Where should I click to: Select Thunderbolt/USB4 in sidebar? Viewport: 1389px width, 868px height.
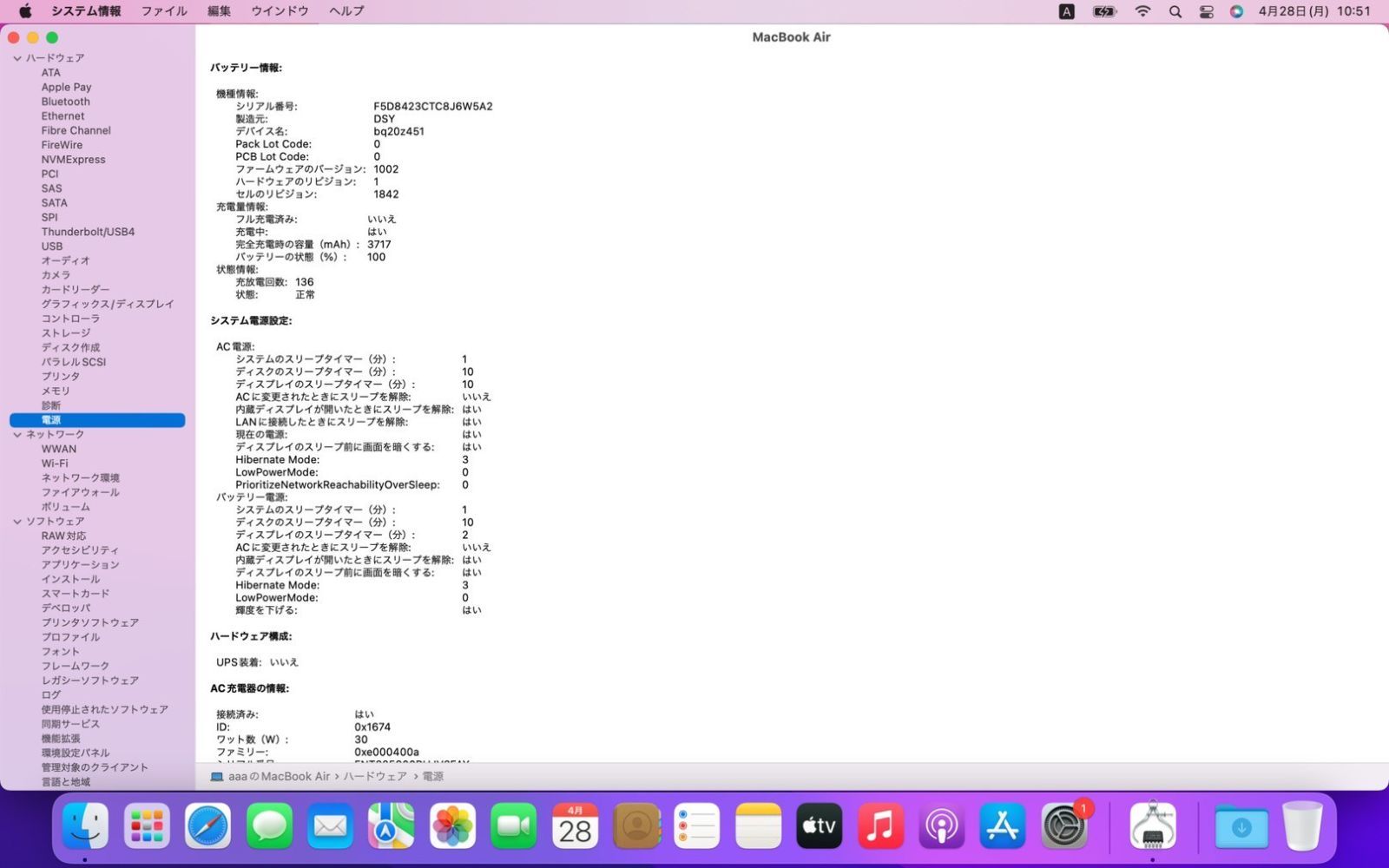pyautogui.click(x=88, y=232)
